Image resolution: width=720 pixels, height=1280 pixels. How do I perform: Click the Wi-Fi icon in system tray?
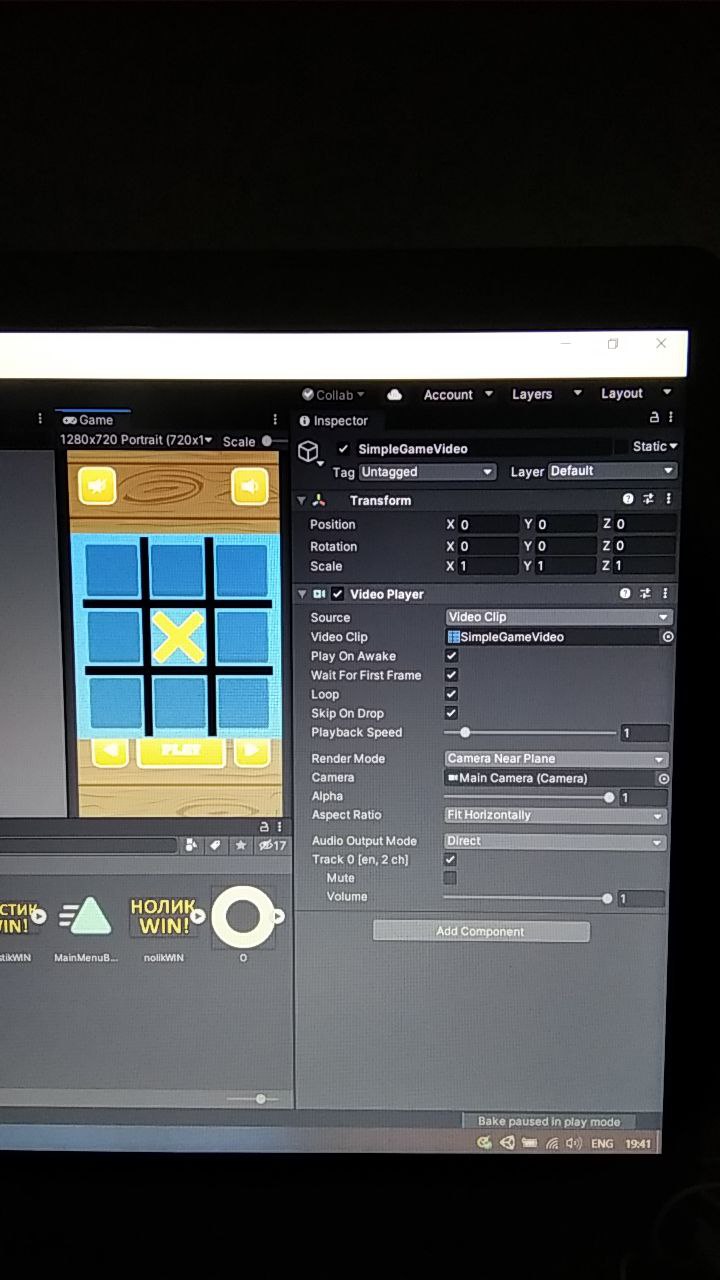click(552, 1143)
